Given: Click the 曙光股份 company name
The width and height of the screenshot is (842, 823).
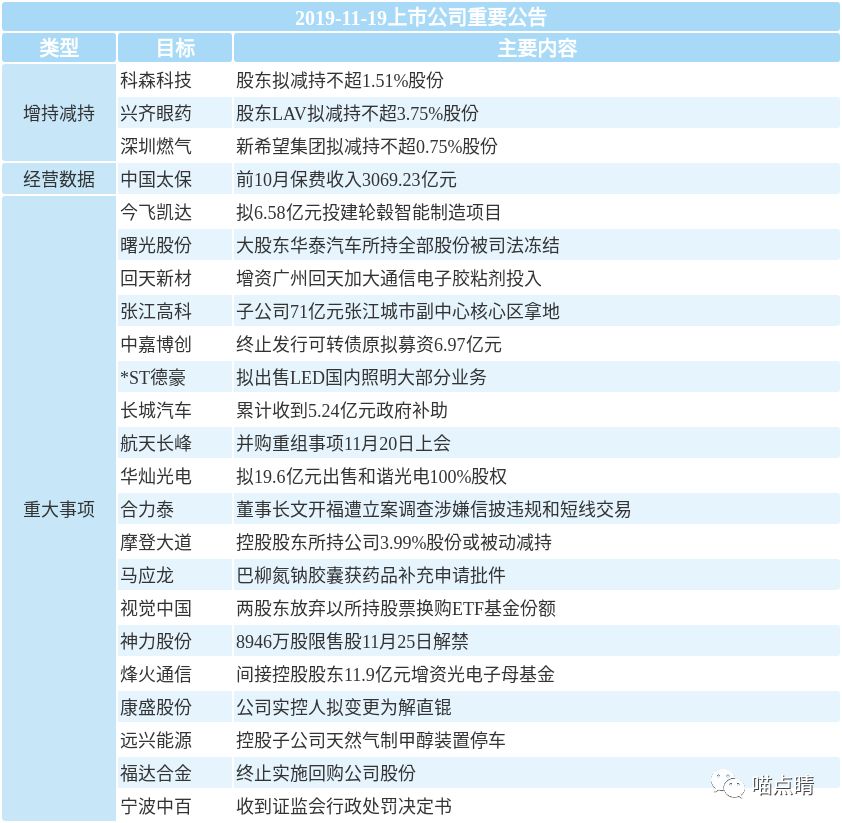Looking at the screenshot, I should [156, 245].
